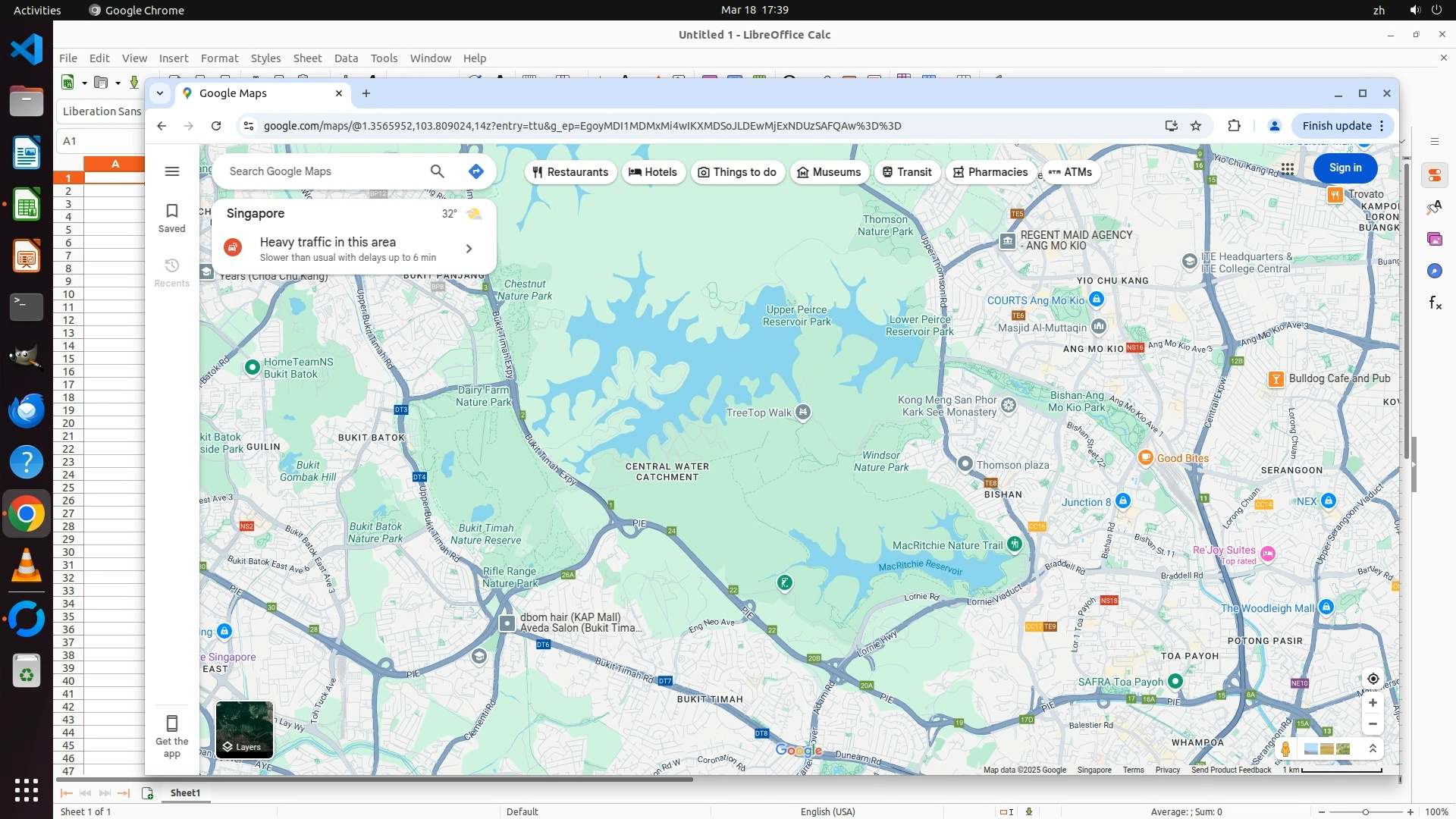Click the Finish update button
The width and height of the screenshot is (1456, 819).
pos(1336,126)
